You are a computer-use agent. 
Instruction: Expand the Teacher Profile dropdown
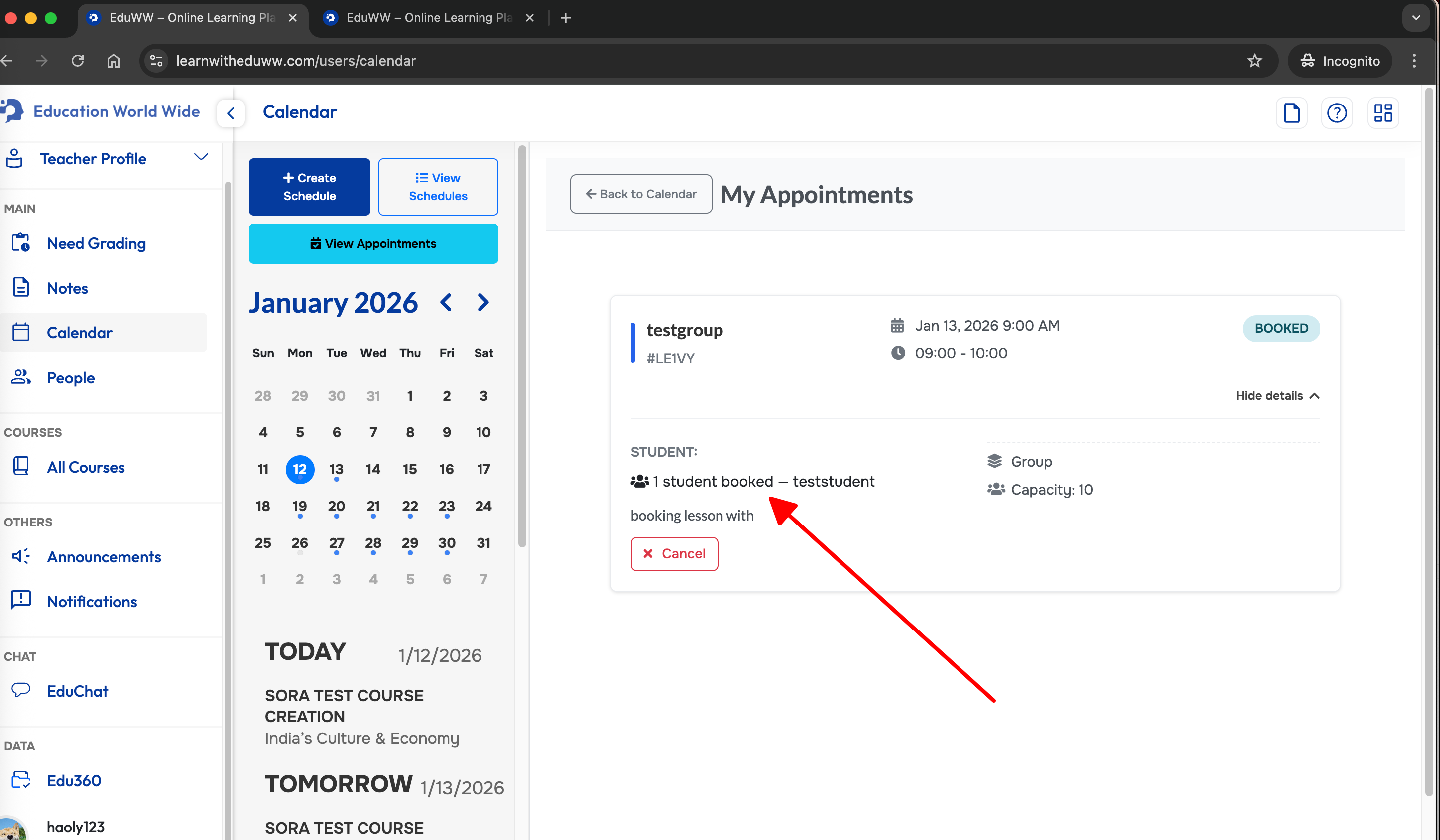(201, 157)
